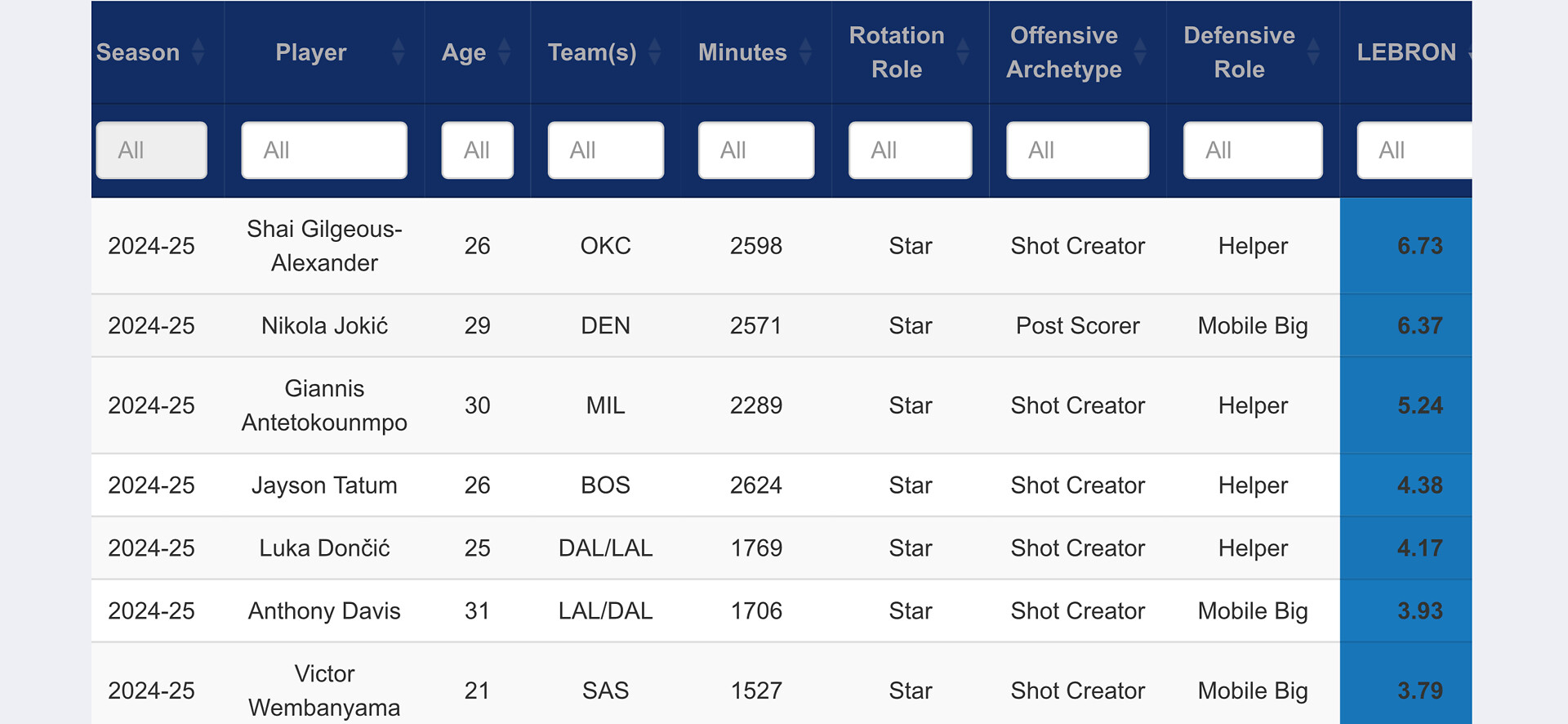Sort the Minutes column via arrows
Image resolution: width=1568 pixels, height=724 pixels.
point(805,52)
